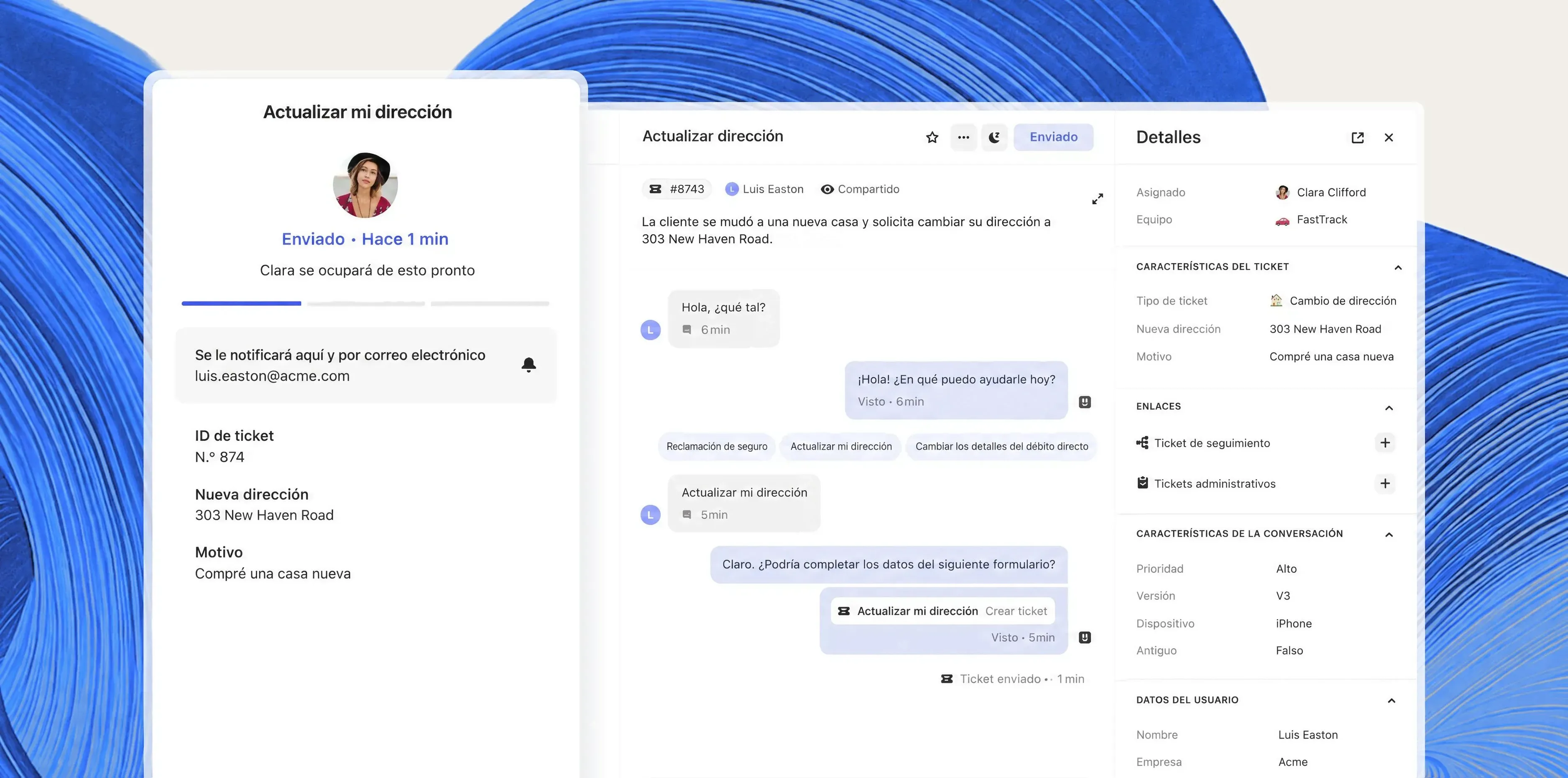Change the Asignado value Clara Clifford

(1320, 192)
